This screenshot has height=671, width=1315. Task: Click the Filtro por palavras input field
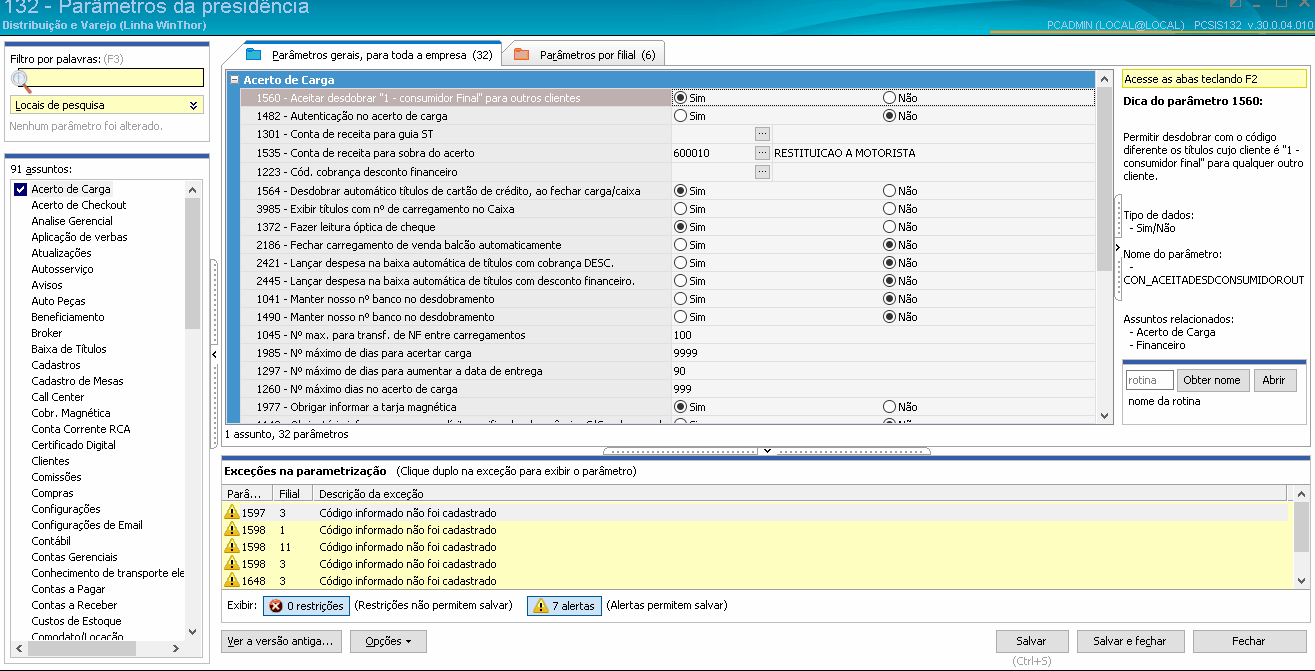[x=107, y=78]
